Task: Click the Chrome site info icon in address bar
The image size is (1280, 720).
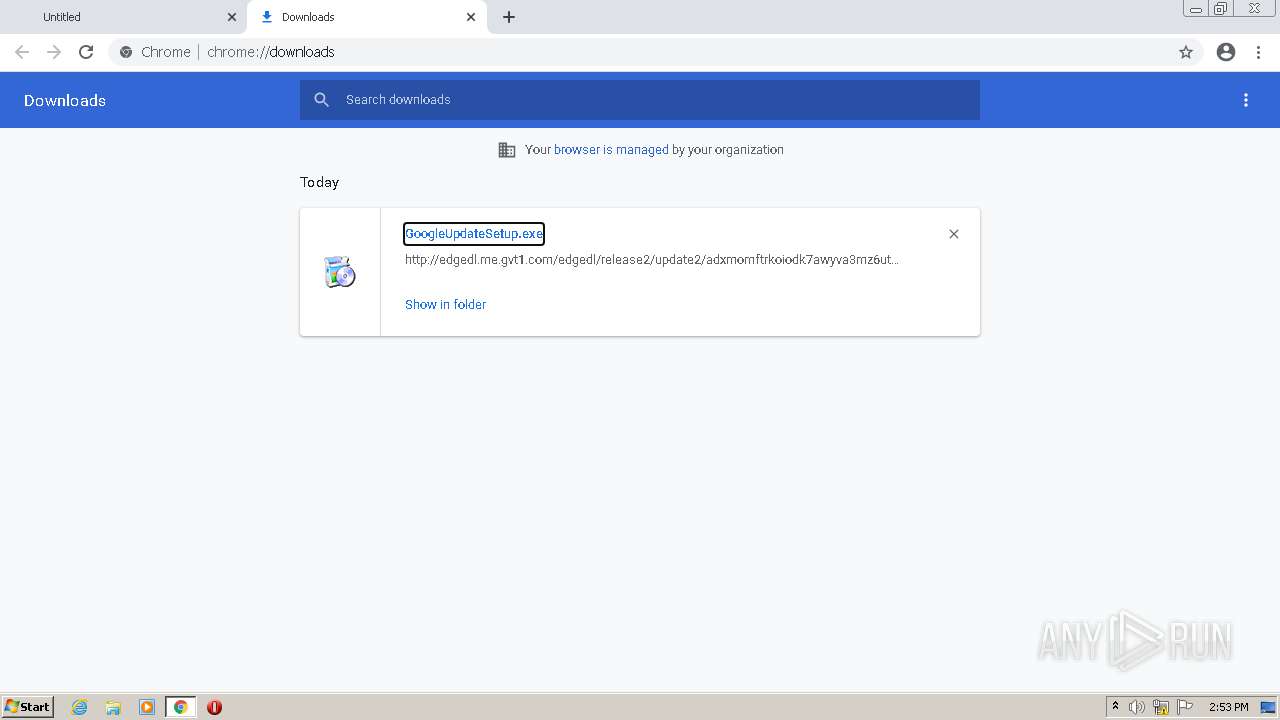Action: click(x=126, y=52)
